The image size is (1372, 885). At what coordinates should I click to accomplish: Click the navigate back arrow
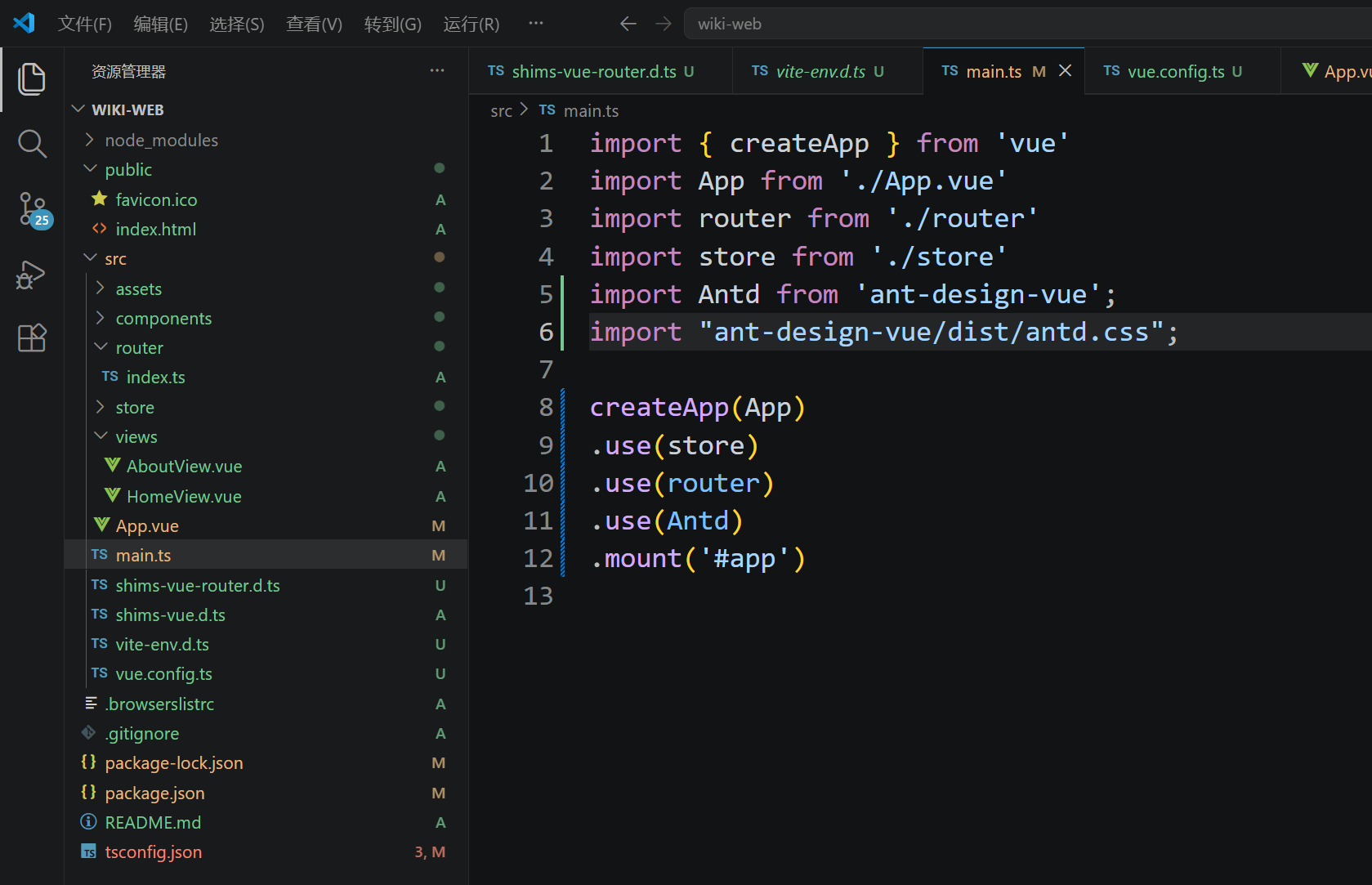click(628, 24)
